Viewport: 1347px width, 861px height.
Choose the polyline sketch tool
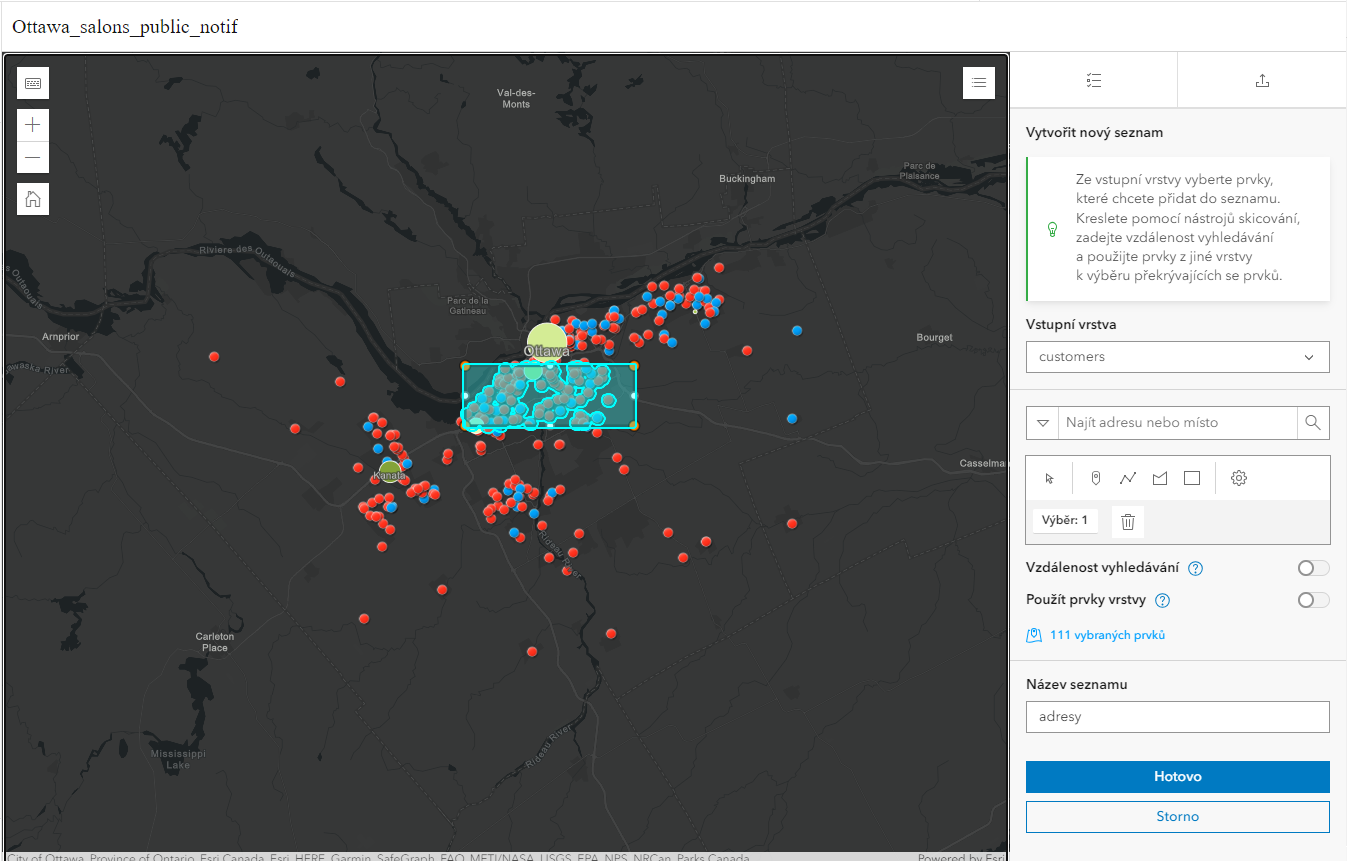pos(1128,478)
